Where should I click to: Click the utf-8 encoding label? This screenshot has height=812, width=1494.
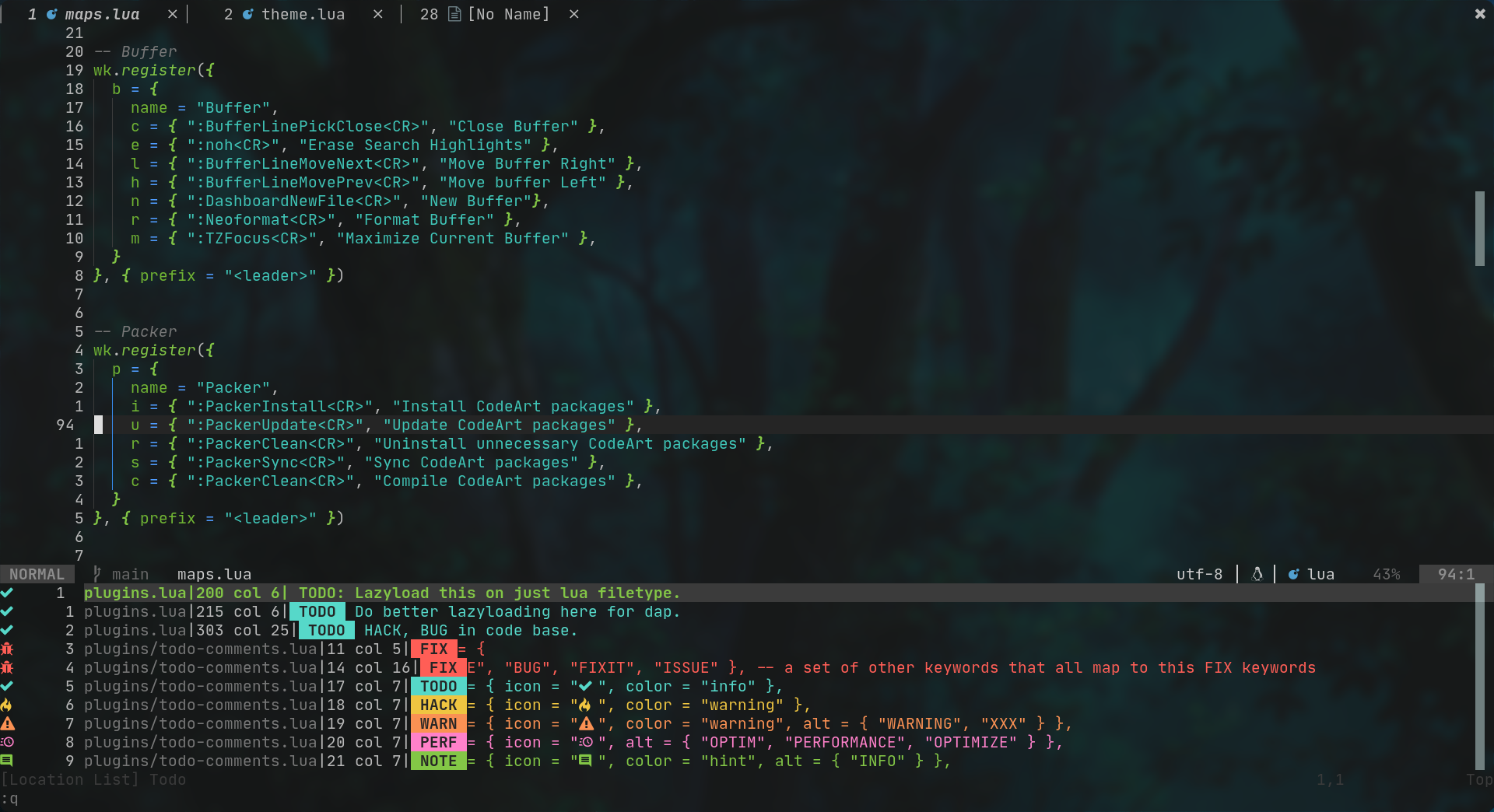[x=1199, y=574]
